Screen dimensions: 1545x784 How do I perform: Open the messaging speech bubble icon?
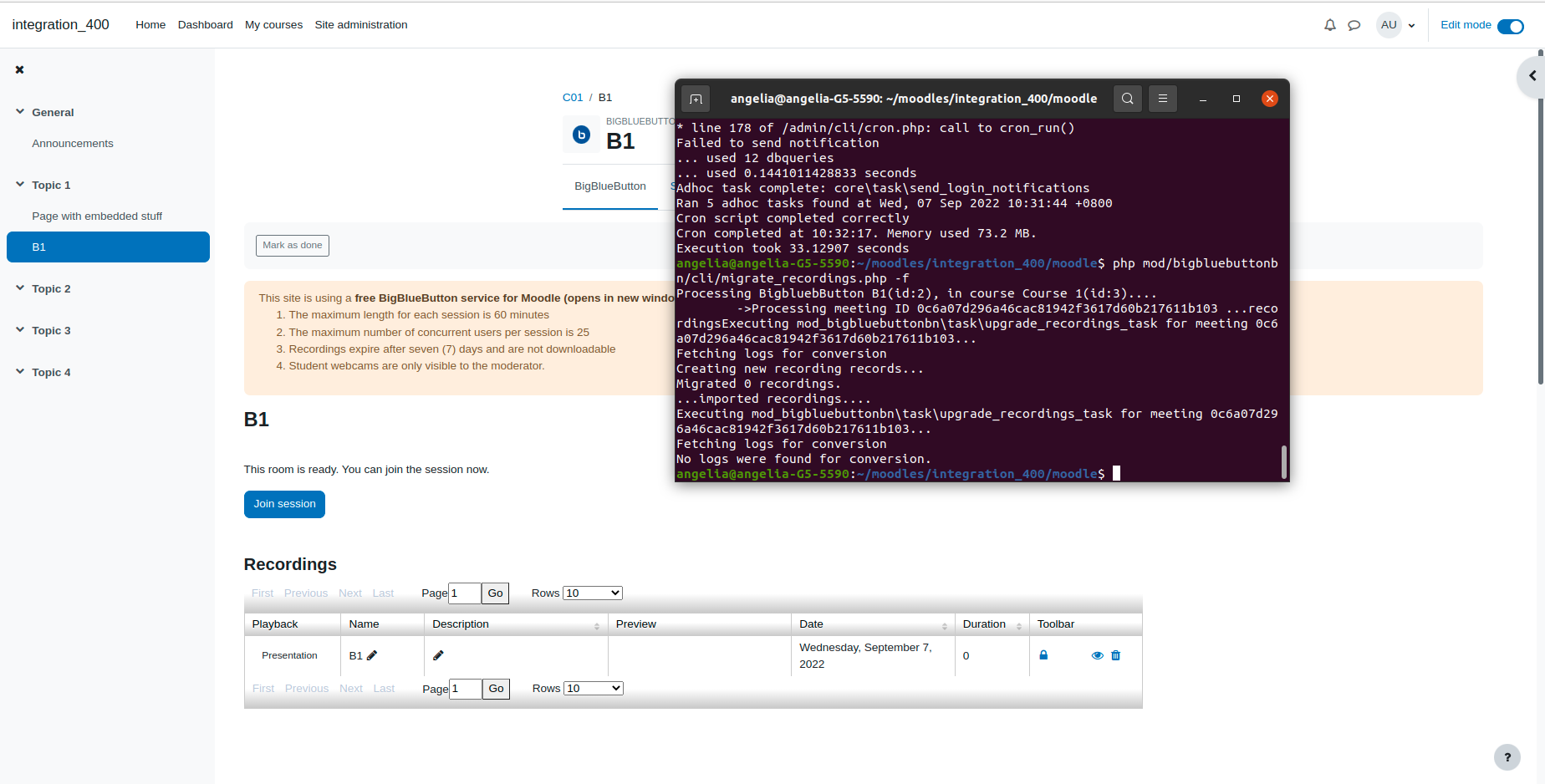pos(1354,25)
